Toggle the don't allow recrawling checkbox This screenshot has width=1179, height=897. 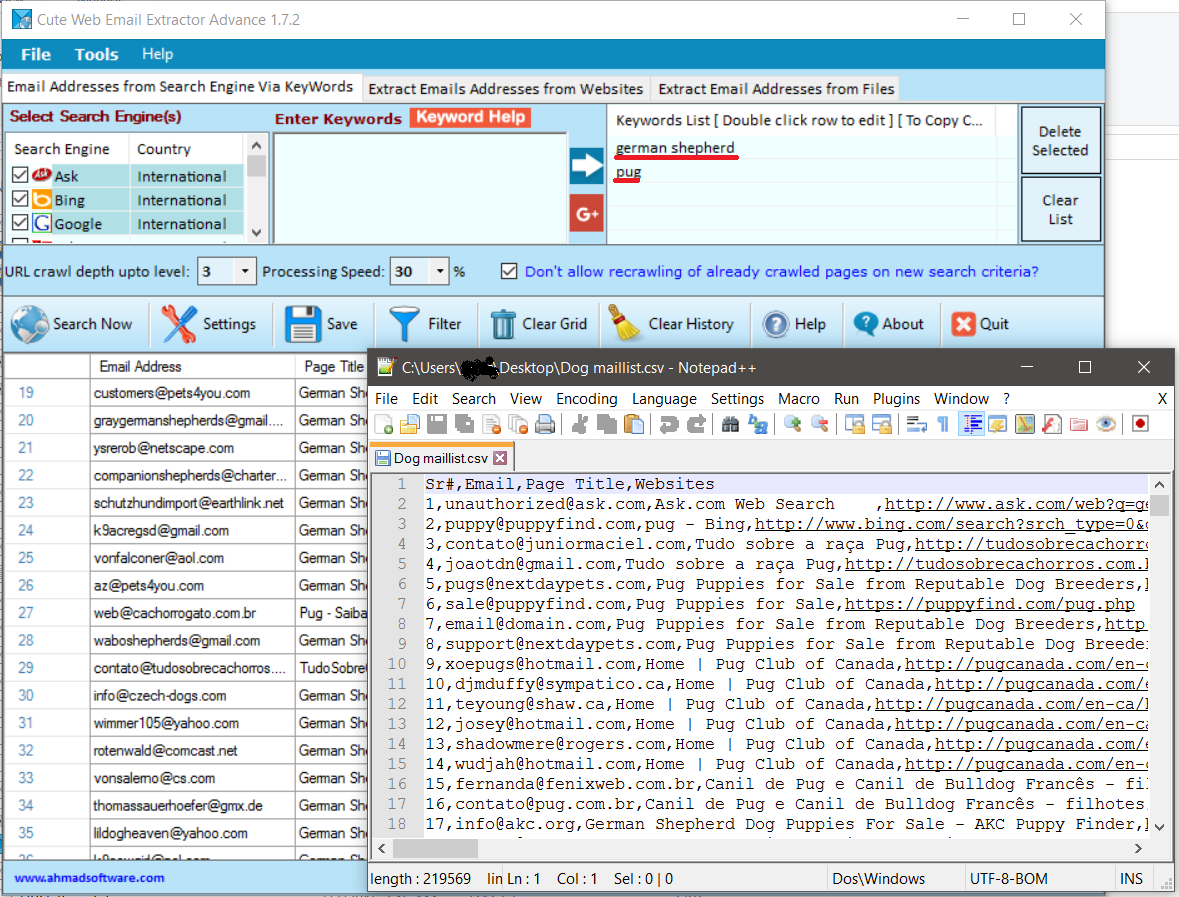(509, 271)
